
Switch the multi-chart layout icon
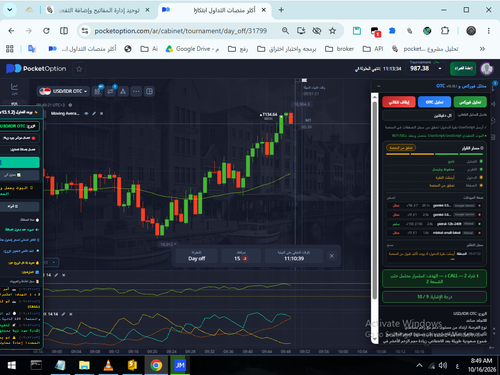149,91
